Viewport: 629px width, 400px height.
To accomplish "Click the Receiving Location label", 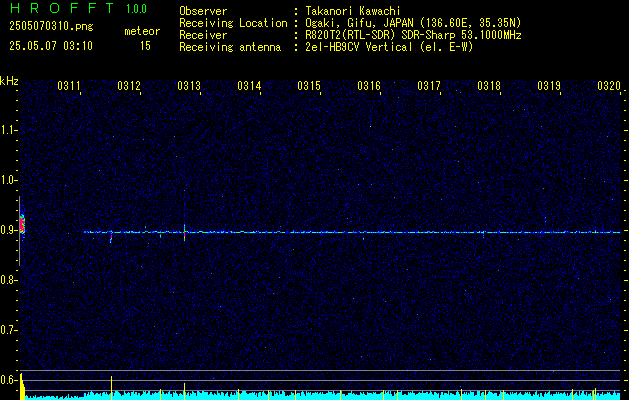I will [x=233, y=23].
